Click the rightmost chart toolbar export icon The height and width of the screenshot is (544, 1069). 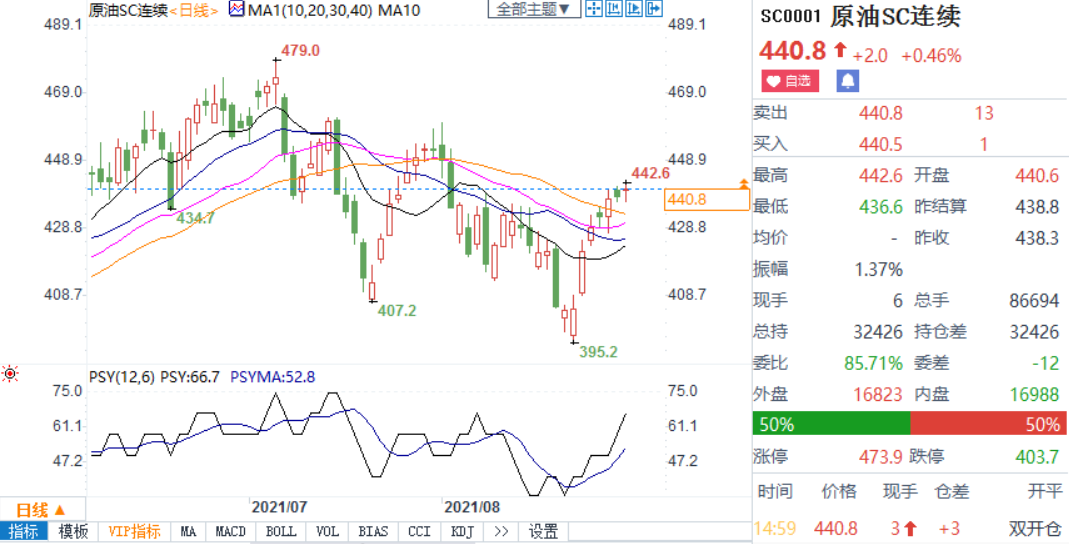[x=655, y=10]
